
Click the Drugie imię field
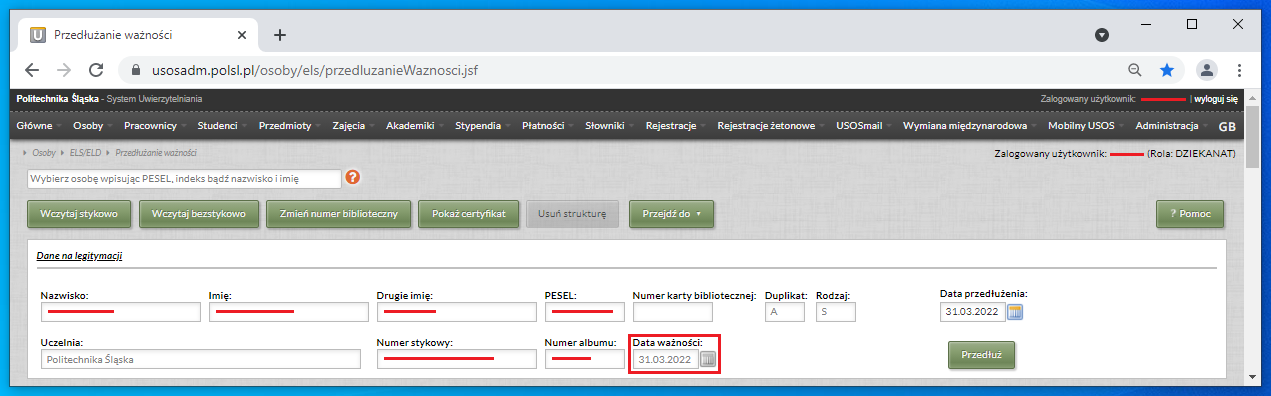point(456,312)
